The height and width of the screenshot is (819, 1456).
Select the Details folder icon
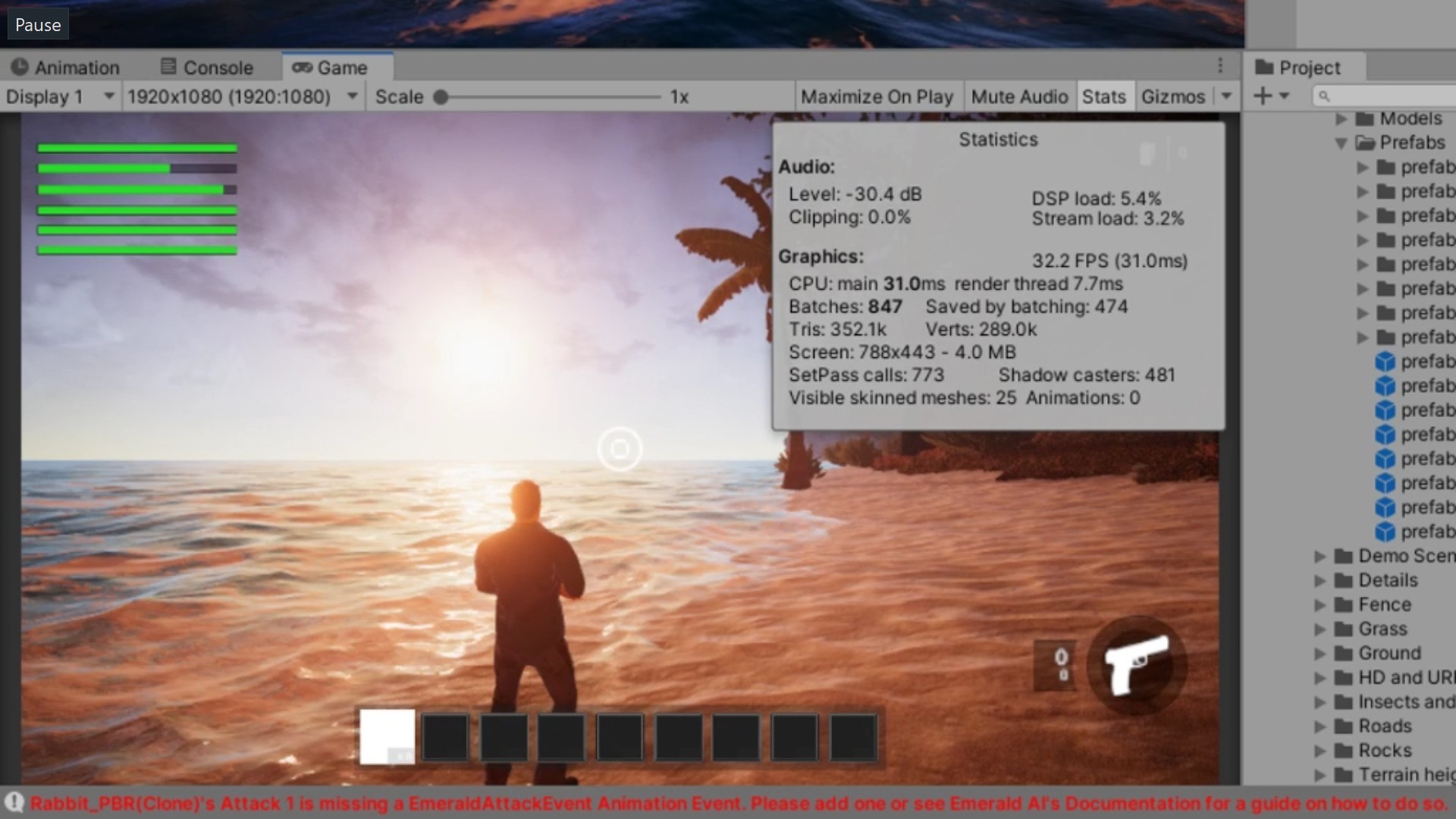(1344, 580)
